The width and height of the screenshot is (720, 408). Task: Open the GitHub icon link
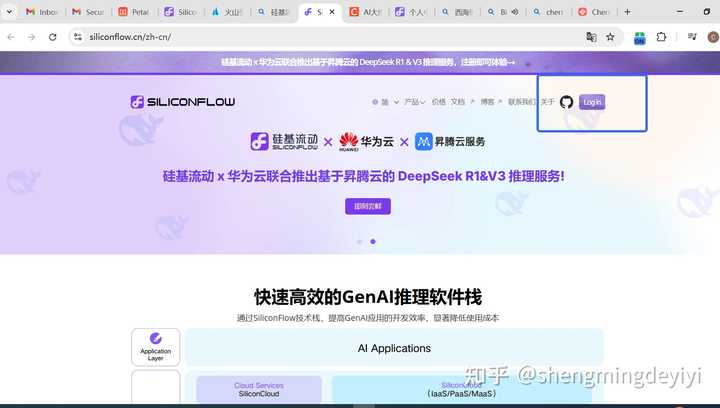[566, 102]
